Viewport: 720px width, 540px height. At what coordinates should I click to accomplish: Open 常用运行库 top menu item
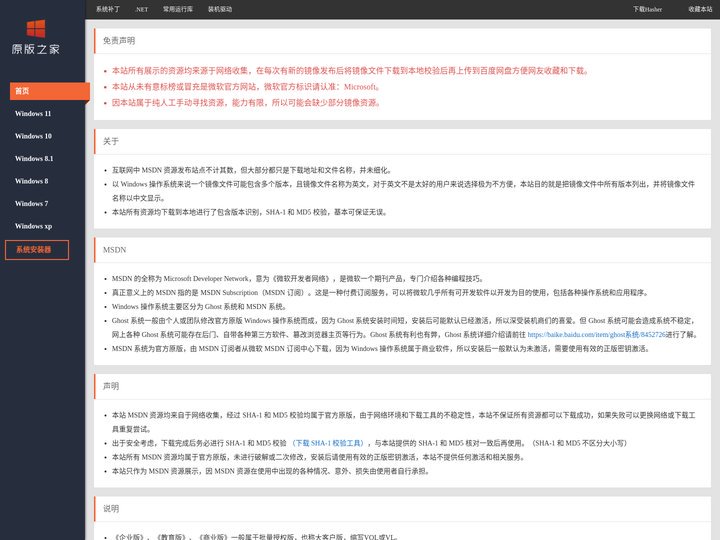178,9
